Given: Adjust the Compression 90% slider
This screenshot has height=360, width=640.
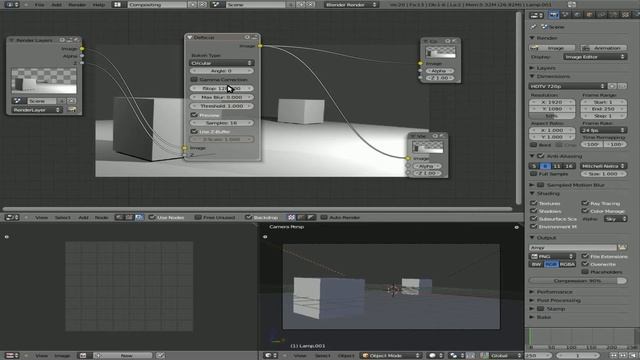Looking at the screenshot, I should coord(578,281).
